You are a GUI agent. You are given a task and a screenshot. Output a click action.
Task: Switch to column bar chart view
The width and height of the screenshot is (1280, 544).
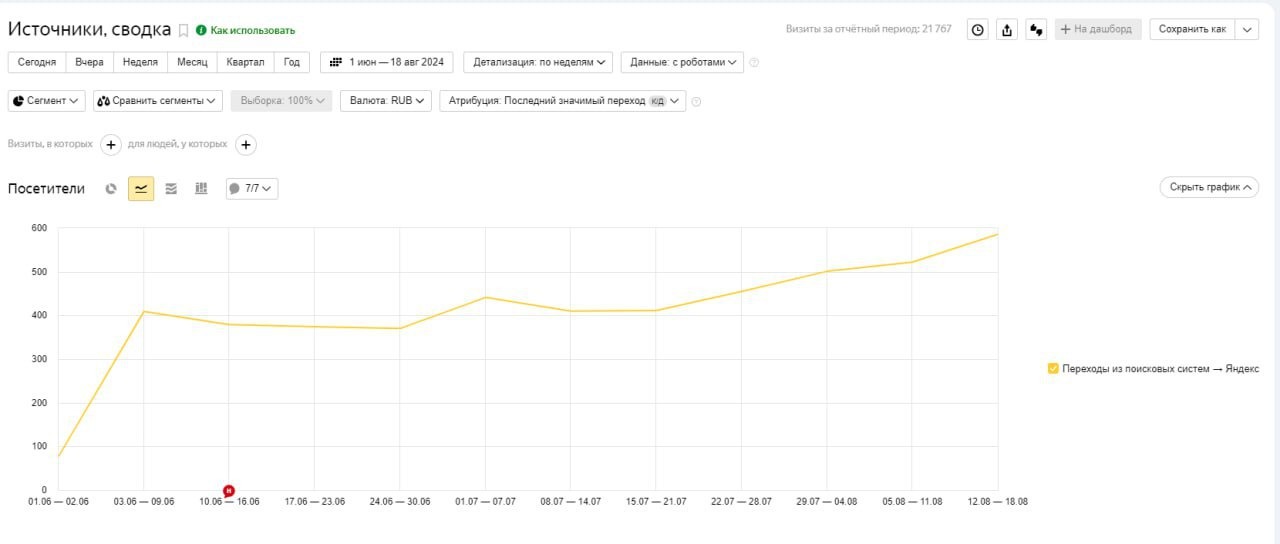point(201,188)
